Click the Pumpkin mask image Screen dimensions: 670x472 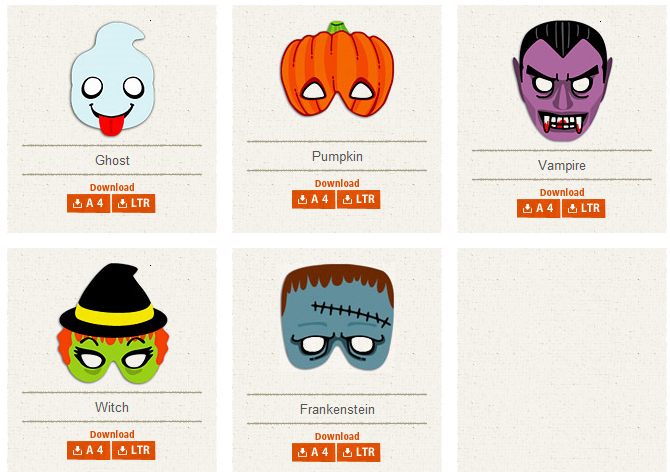337,69
